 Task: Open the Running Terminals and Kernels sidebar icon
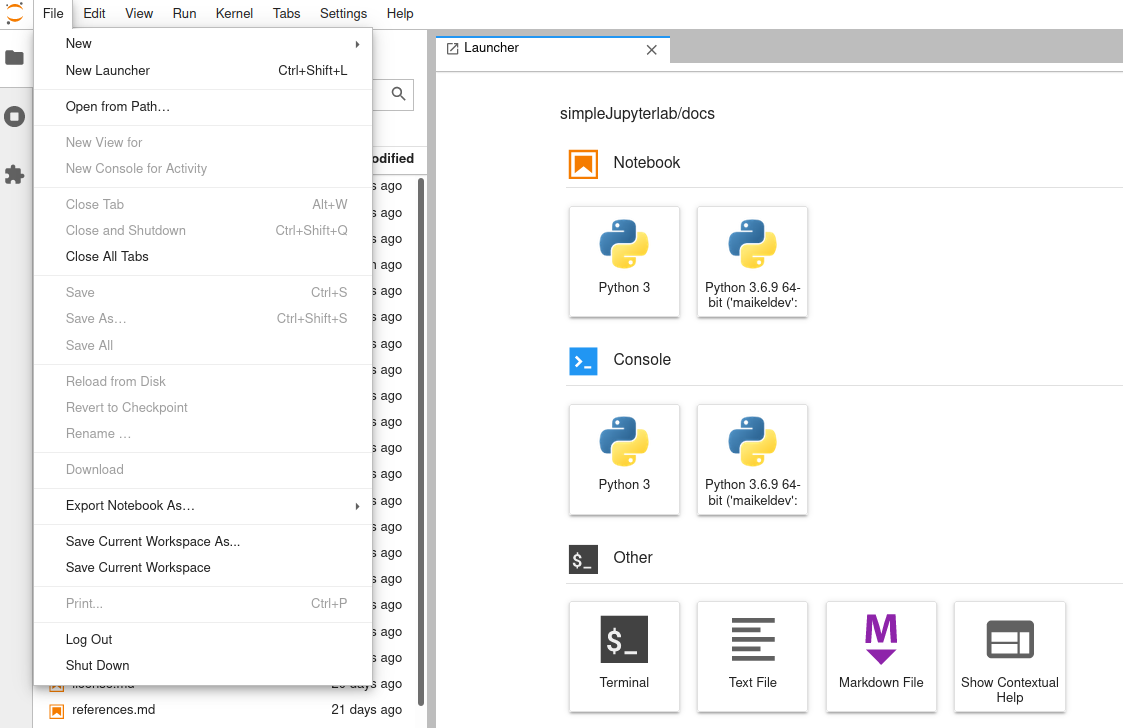point(14,117)
